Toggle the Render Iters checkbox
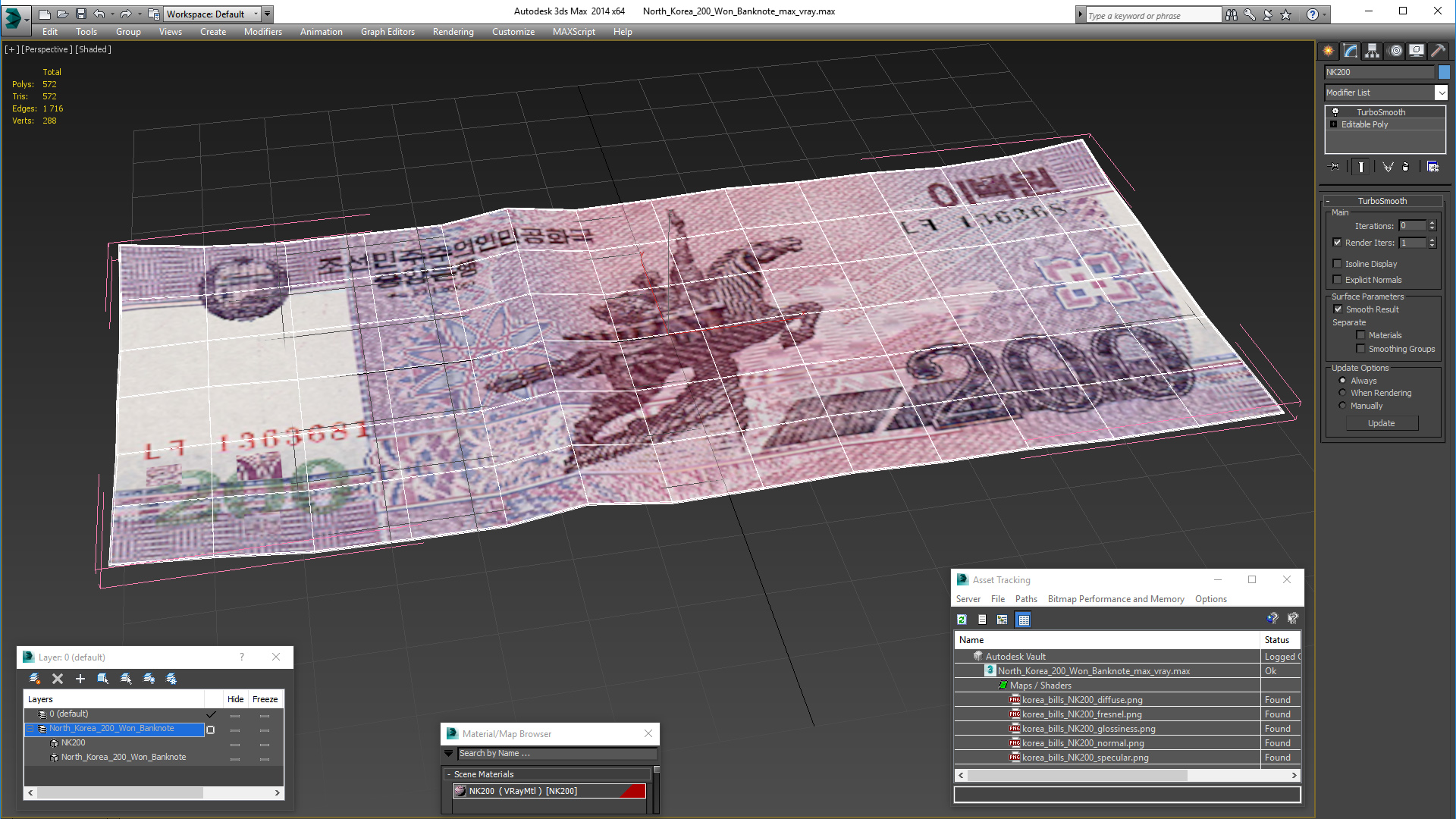Viewport: 1456px width, 819px height. point(1337,243)
